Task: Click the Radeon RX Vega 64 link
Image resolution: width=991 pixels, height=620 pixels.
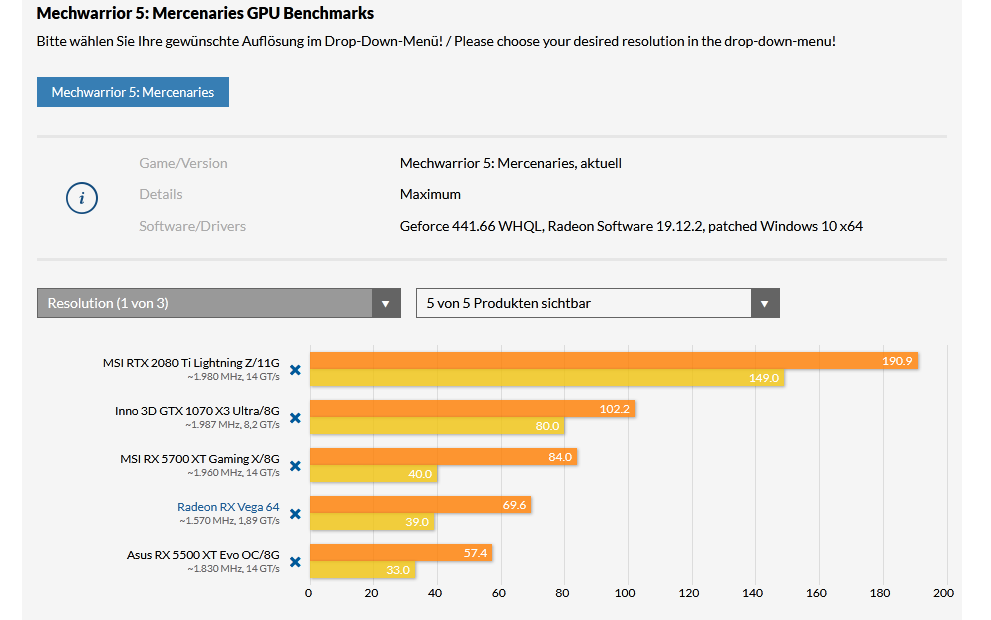Action: 228,507
